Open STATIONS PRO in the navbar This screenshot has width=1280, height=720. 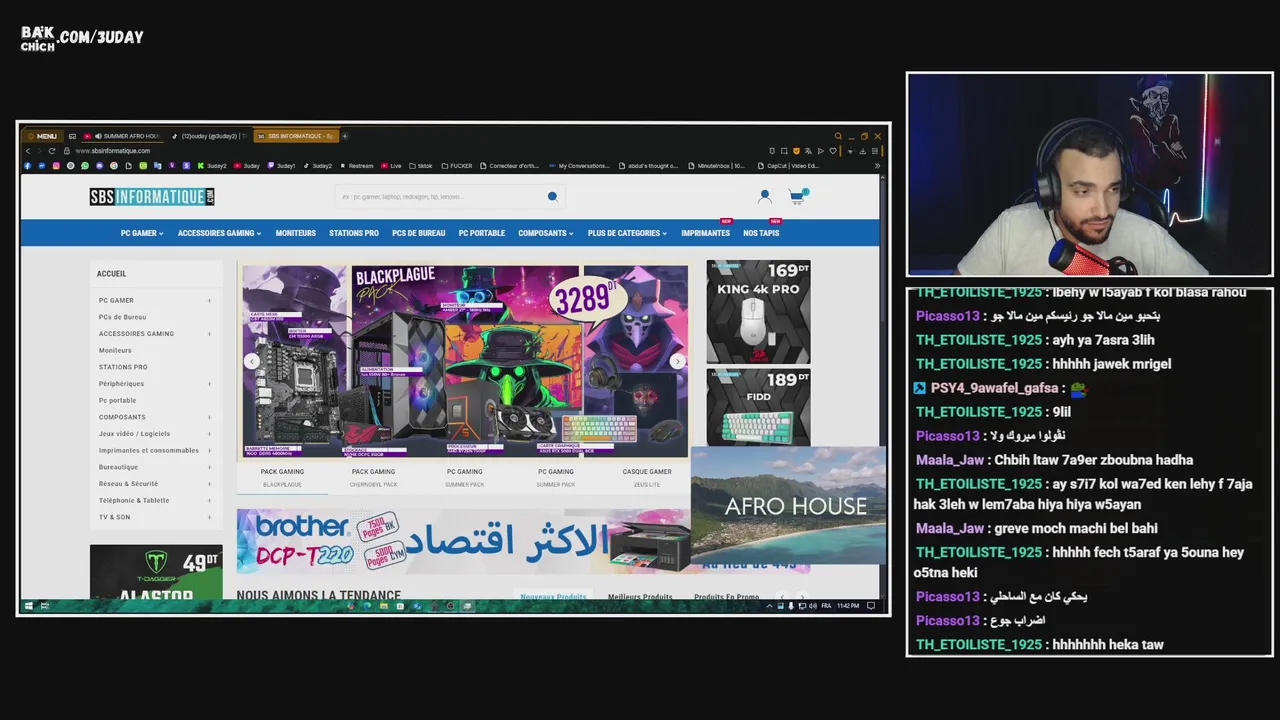coord(354,233)
